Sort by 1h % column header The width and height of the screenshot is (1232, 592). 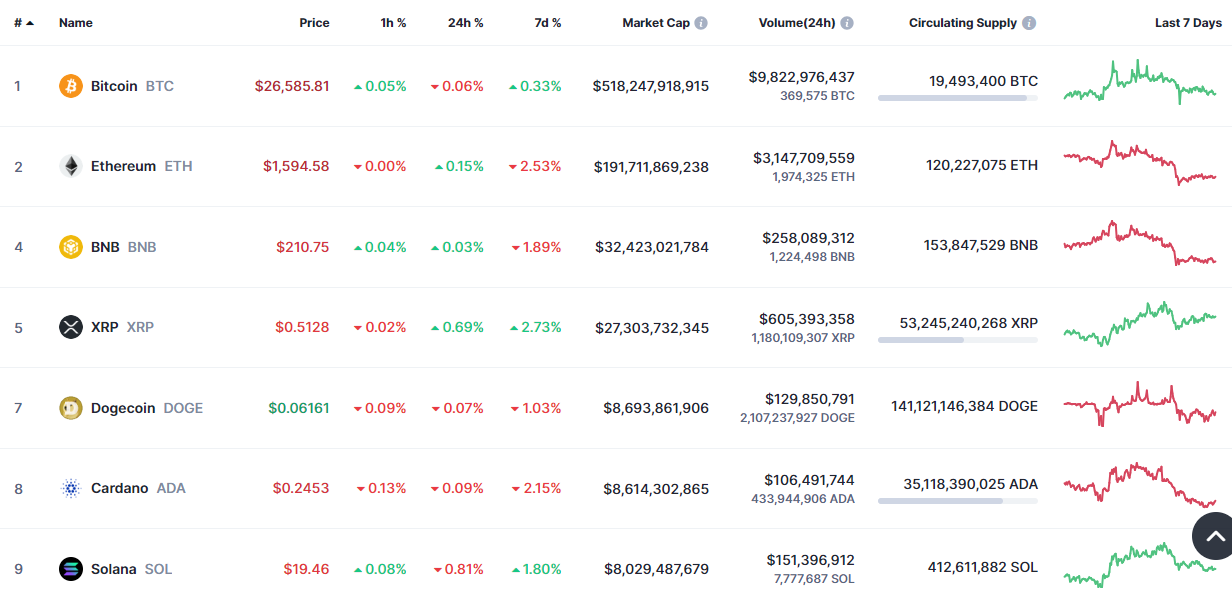point(393,23)
